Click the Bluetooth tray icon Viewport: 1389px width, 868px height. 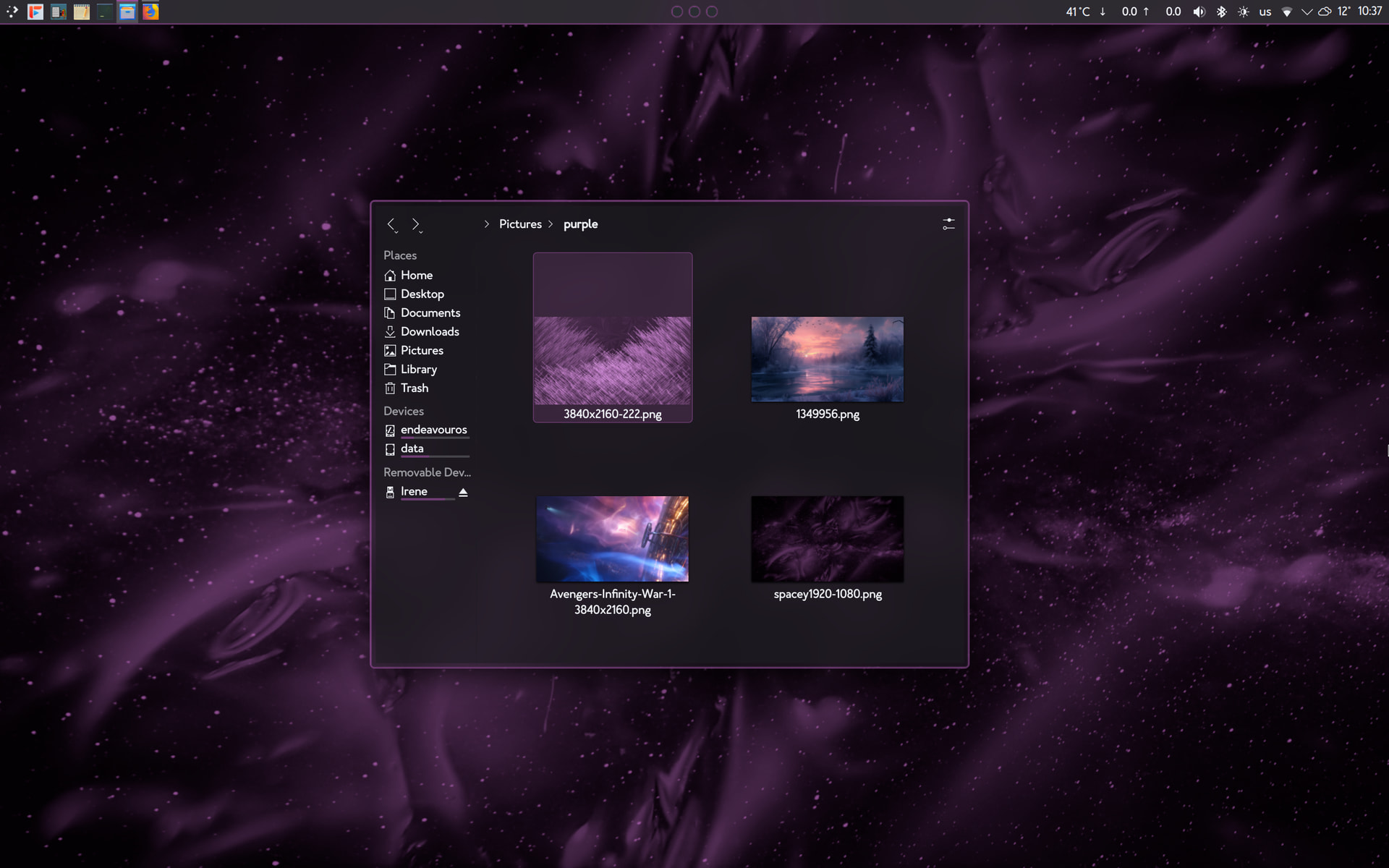tap(1221, 12)
